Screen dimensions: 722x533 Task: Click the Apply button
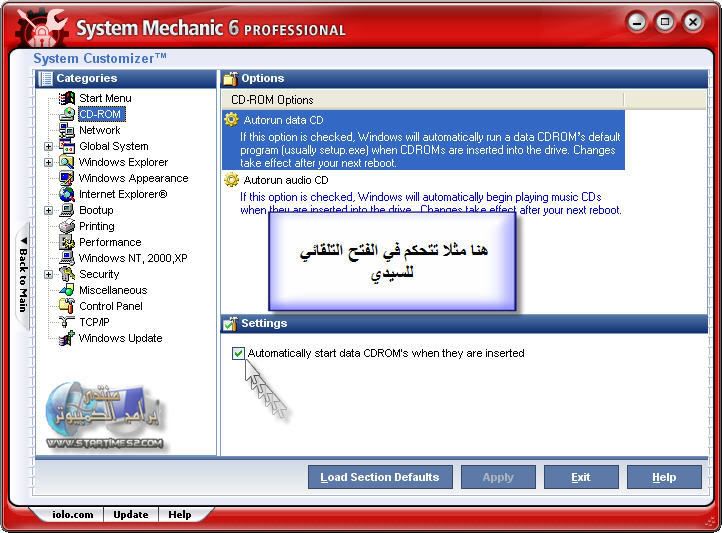click(x=498, y=477)
